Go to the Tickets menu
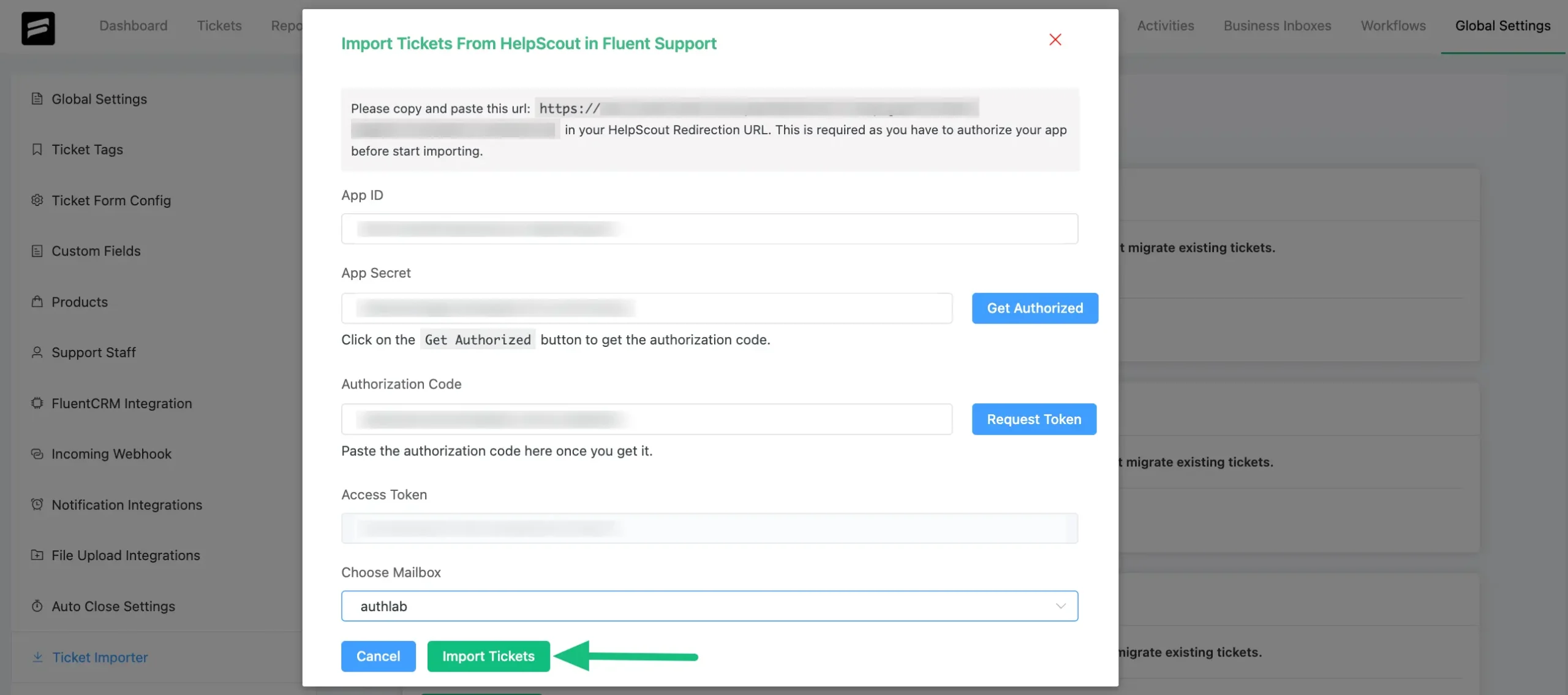Screen dimensions: 1568x695 click(219, 26)
